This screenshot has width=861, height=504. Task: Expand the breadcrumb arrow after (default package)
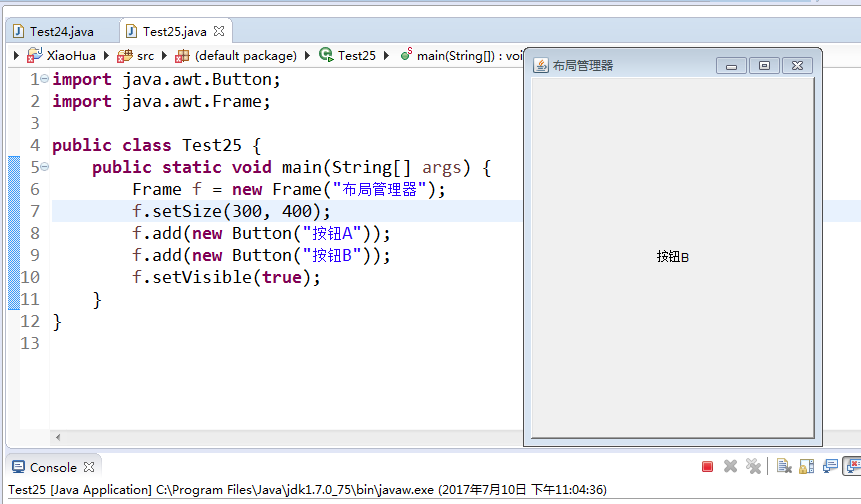point(307,55)
